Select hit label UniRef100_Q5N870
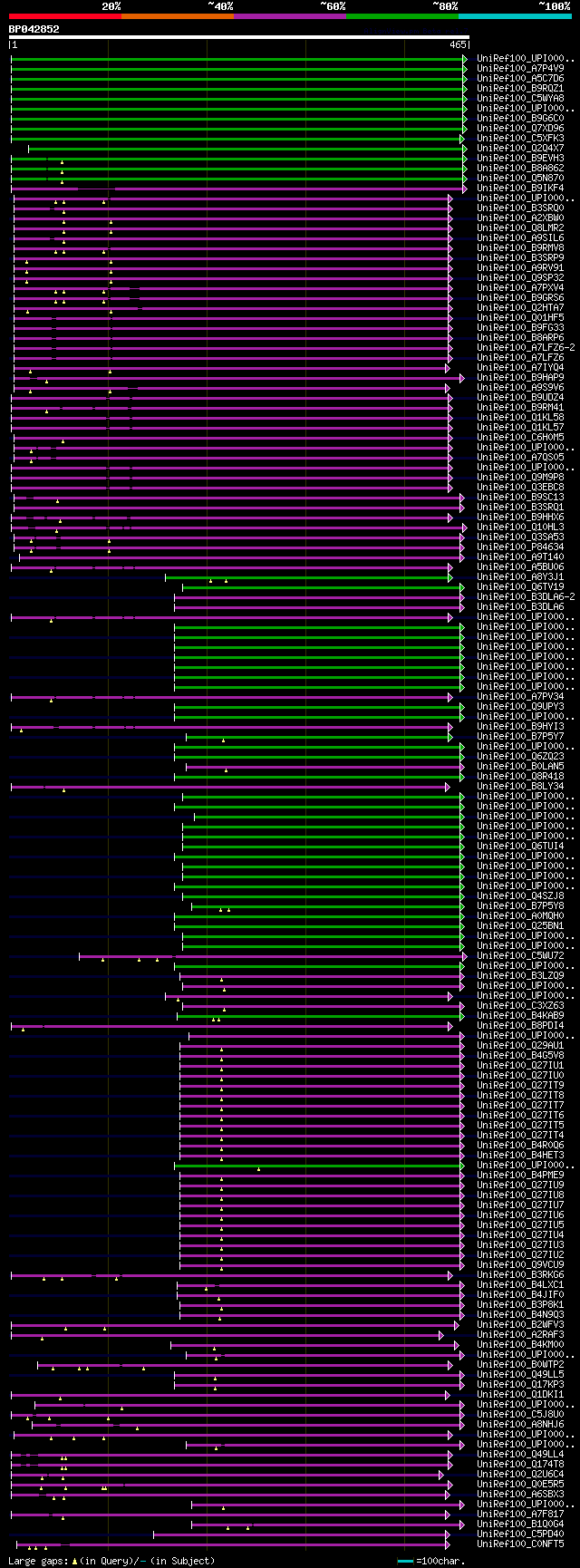Image resolution: width=580 pixels, height=1568 pixels. coord(520,178)
